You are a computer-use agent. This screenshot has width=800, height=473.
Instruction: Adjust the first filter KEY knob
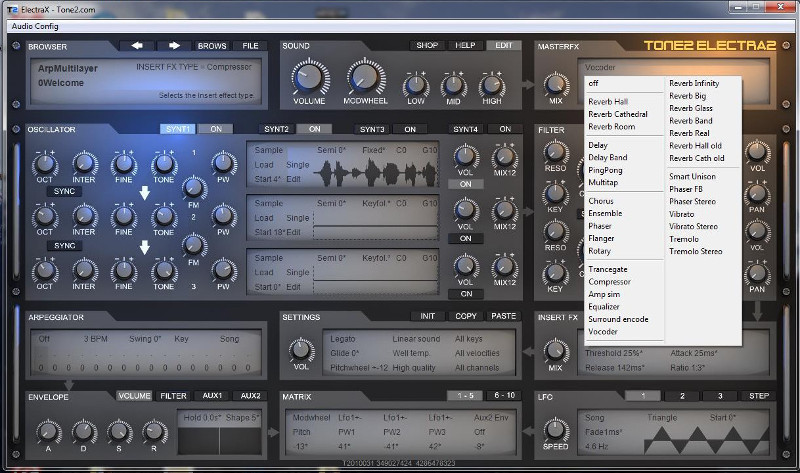555,194
